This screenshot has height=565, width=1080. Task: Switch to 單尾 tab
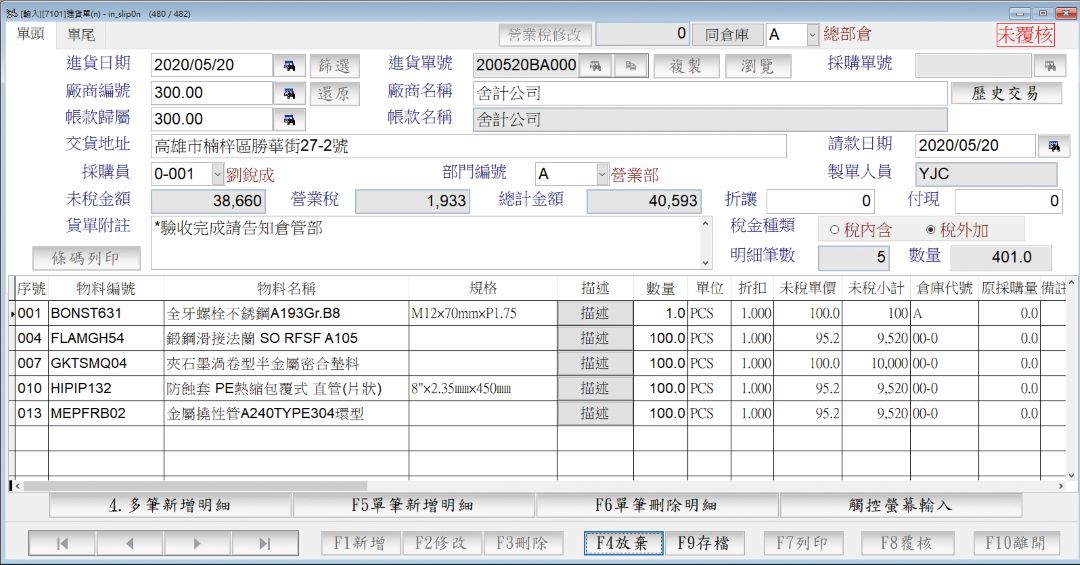point(81,34)
